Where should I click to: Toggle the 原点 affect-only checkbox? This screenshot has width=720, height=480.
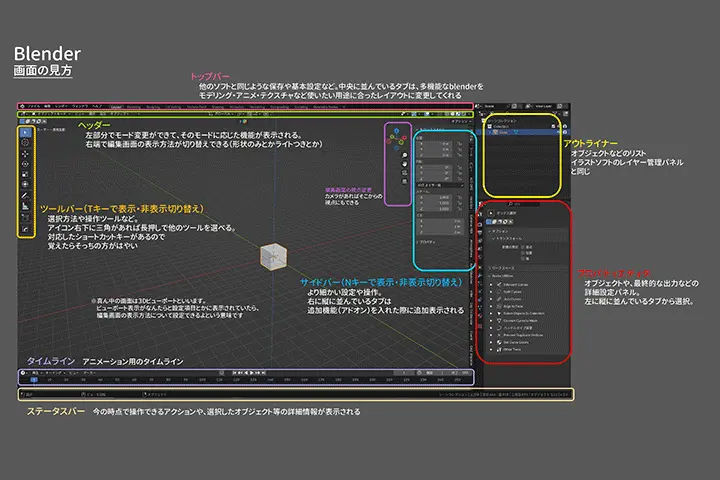point(523,247)
